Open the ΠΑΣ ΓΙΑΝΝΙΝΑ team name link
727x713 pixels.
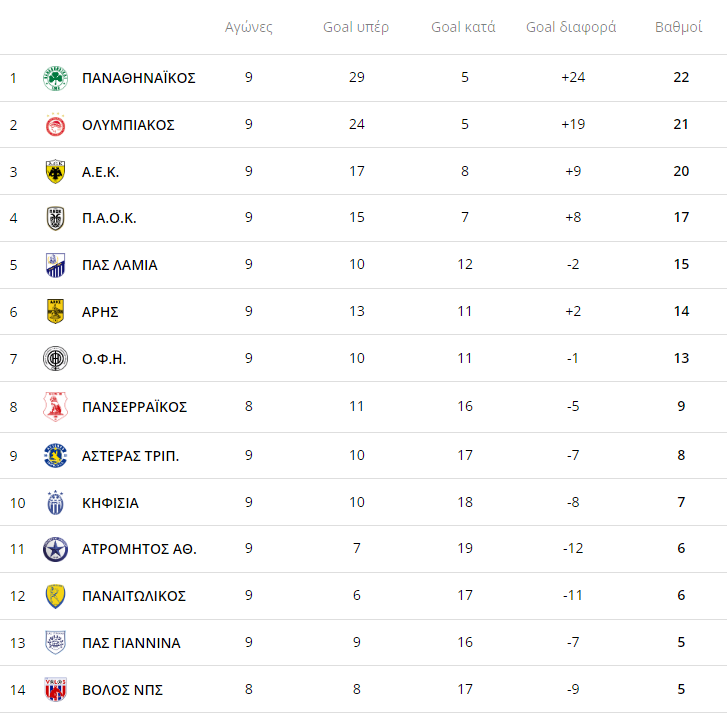131,643
